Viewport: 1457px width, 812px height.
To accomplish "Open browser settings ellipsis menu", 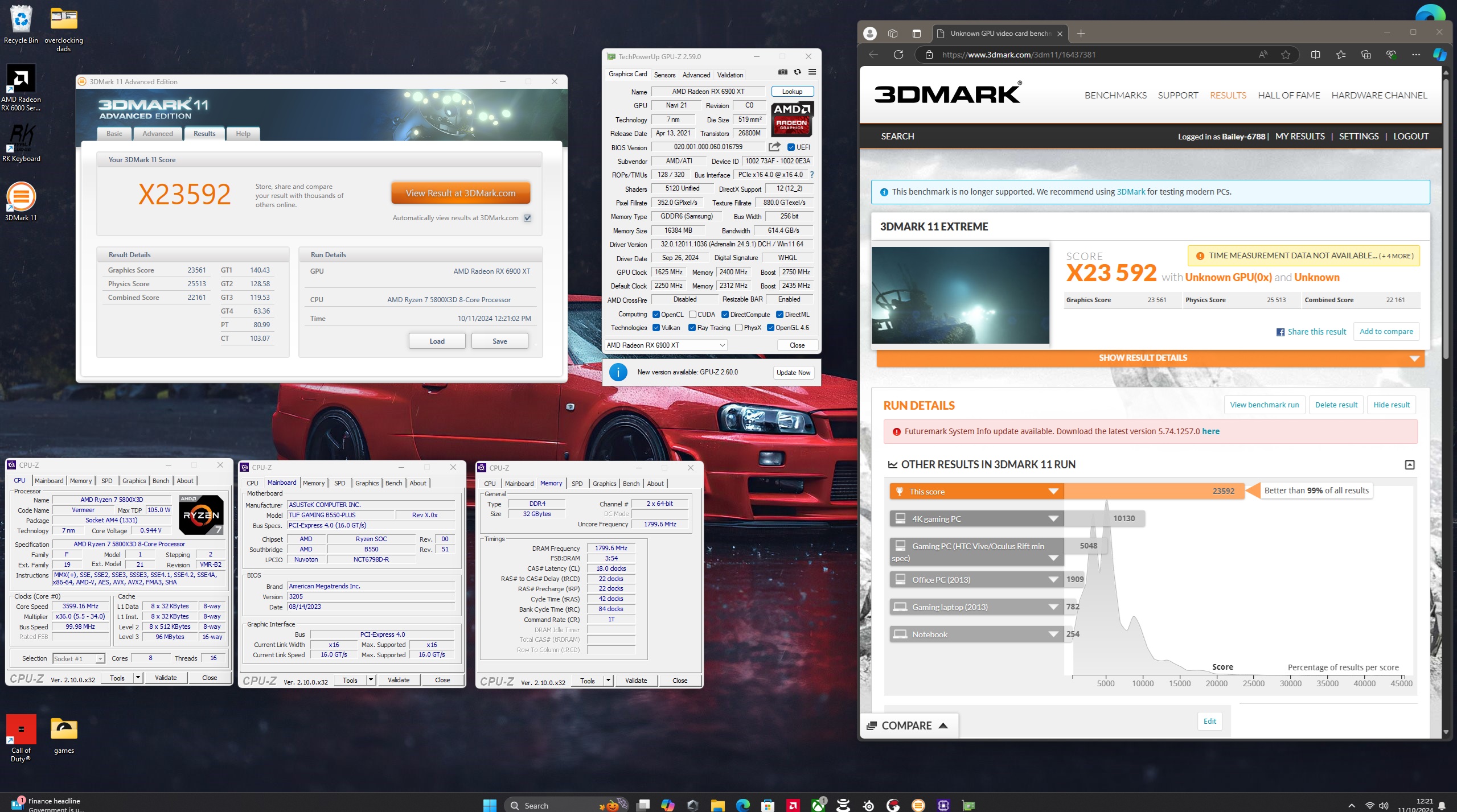I will point(1416,55).
